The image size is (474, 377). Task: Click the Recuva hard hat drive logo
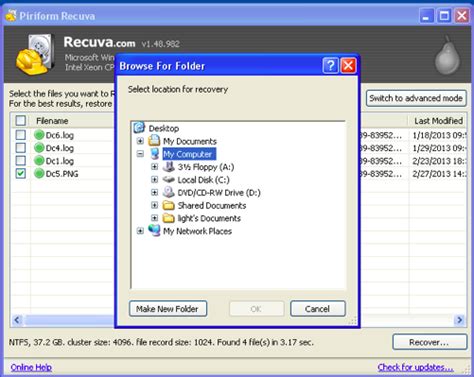tap(35, 54)
